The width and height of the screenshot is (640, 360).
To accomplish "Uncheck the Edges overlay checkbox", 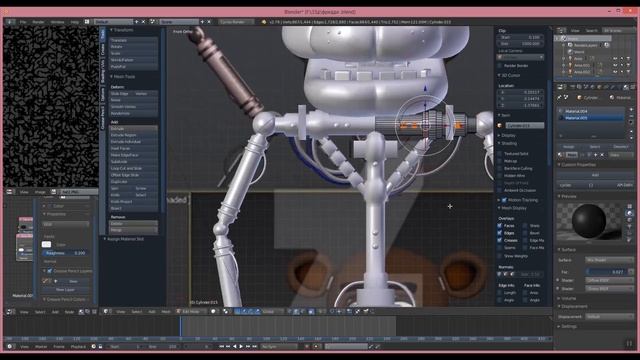I will (x=500, y=233).
